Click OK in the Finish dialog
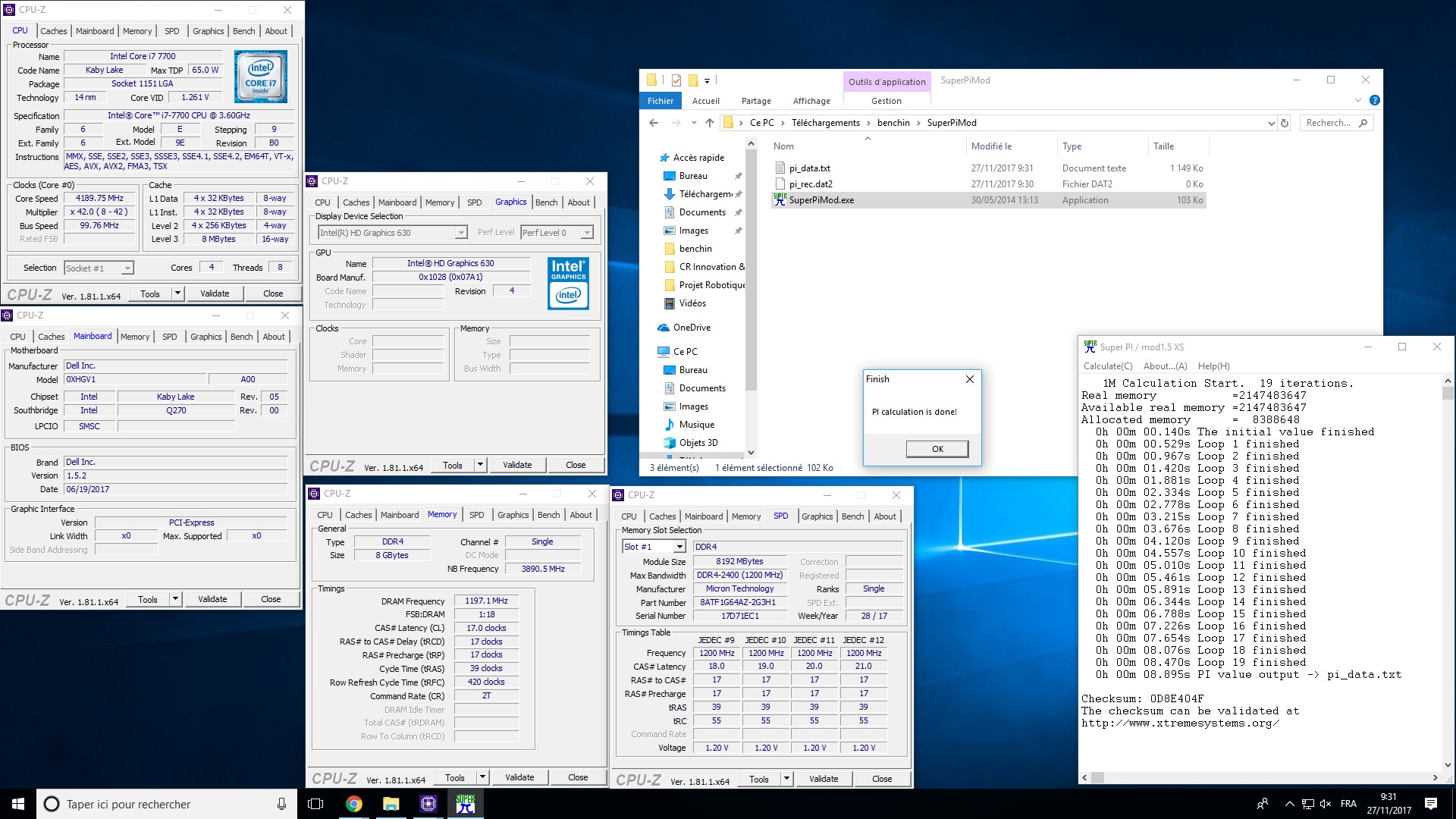1456x819 pixels. tap(937, 449)
